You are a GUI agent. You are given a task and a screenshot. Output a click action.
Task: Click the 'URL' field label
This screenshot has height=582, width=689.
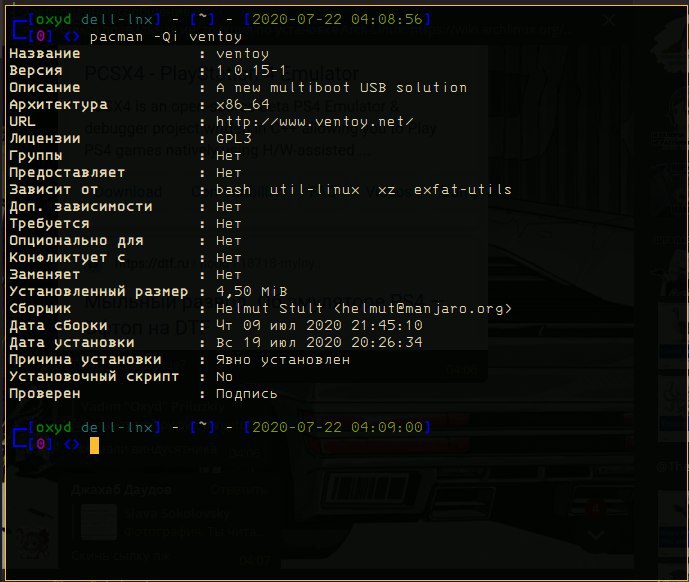[22, 122]
